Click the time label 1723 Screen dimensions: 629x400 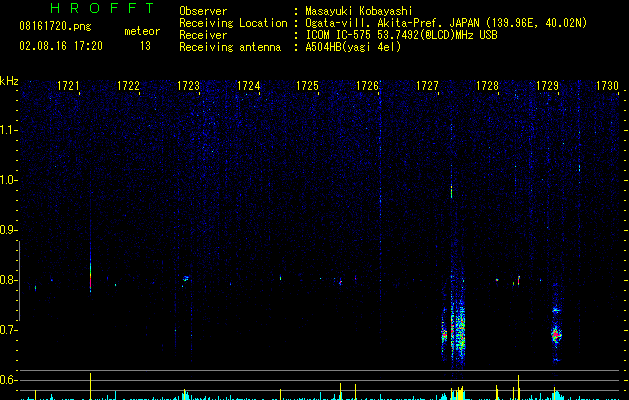tap(189, 86)
